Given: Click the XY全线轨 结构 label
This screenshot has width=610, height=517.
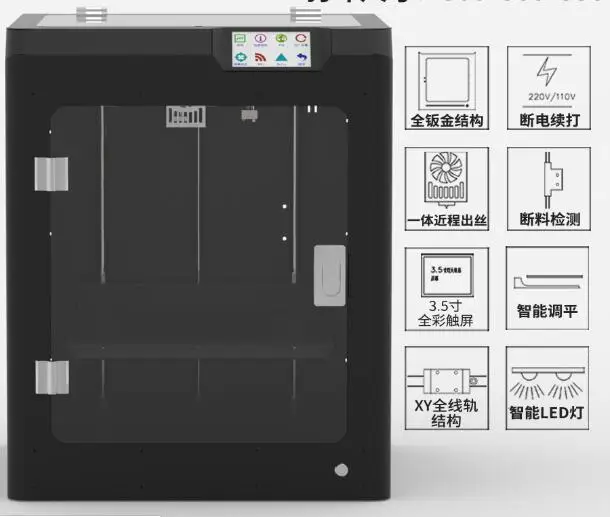Looking at the screenshot, I should pyautogui.click(x=446, y=413).
